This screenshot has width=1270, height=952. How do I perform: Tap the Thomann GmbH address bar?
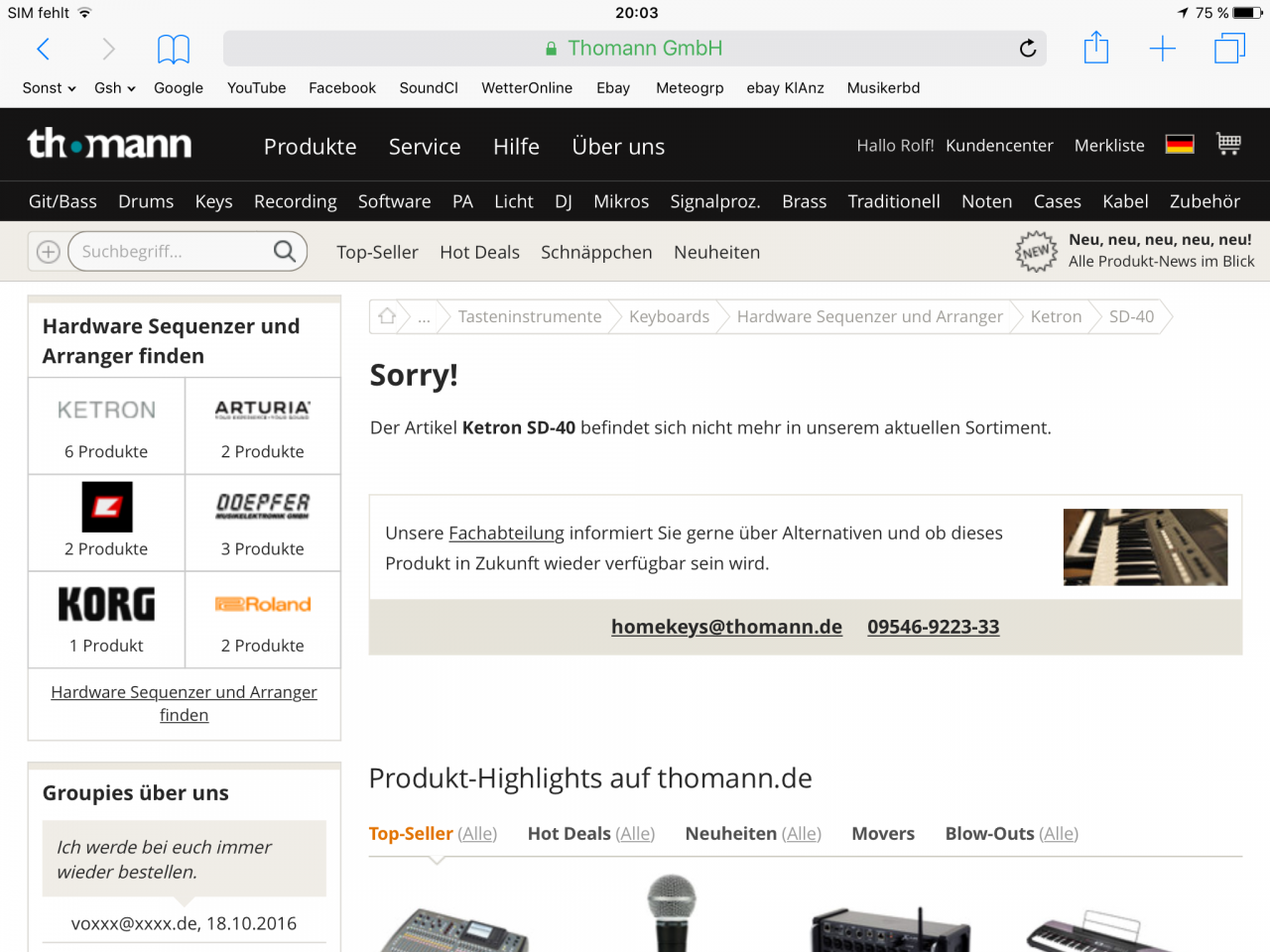pyautogui.click(x=635, y=49)
